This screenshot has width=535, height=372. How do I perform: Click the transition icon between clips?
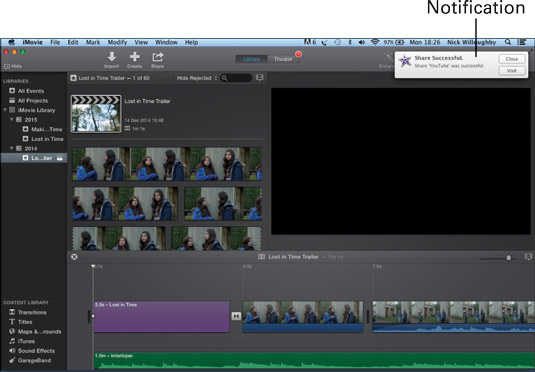[x=236, y=316]
